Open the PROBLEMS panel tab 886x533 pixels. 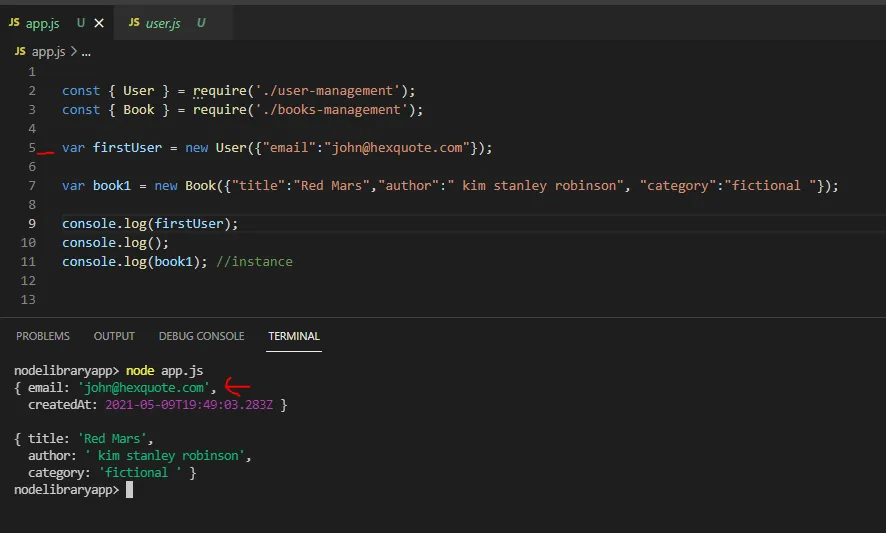coord(43,336)
